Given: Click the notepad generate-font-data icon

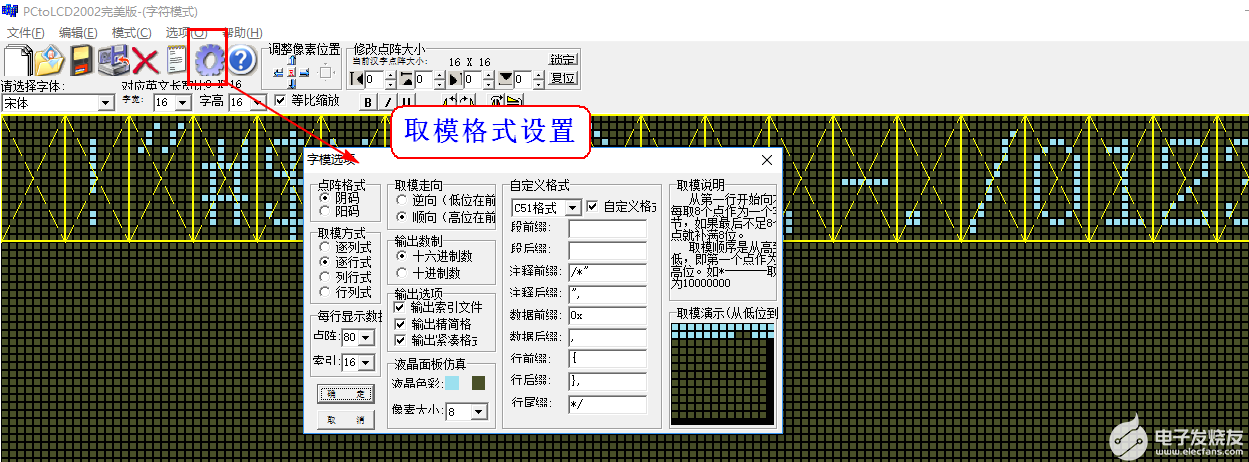Looking at the screenshot, I should [x=177, y=61].
